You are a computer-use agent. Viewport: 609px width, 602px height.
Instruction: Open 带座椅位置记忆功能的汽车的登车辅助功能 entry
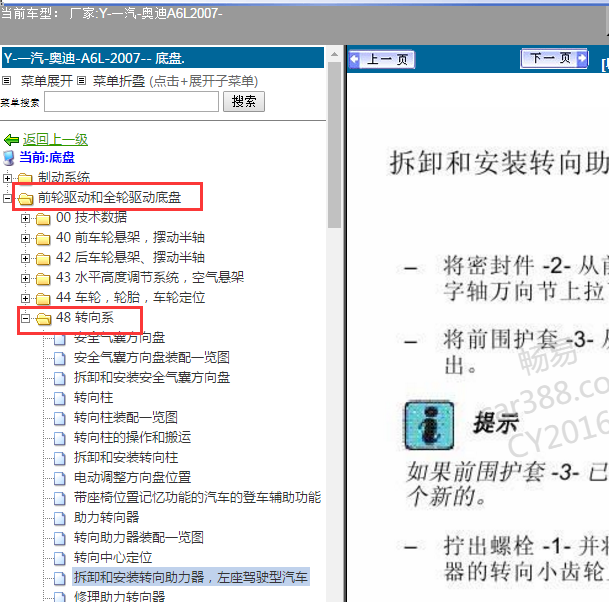(197, 498)
